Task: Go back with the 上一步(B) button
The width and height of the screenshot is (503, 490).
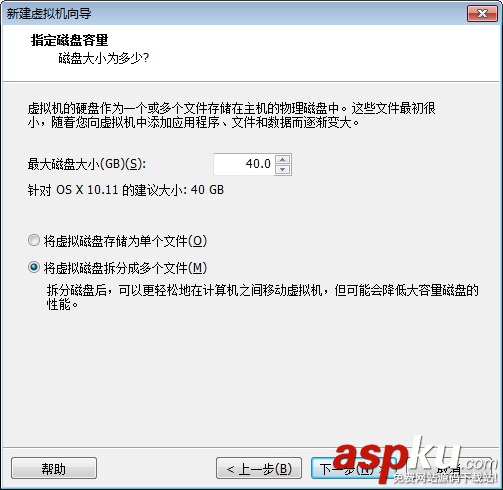Action: tap(259, 468)
